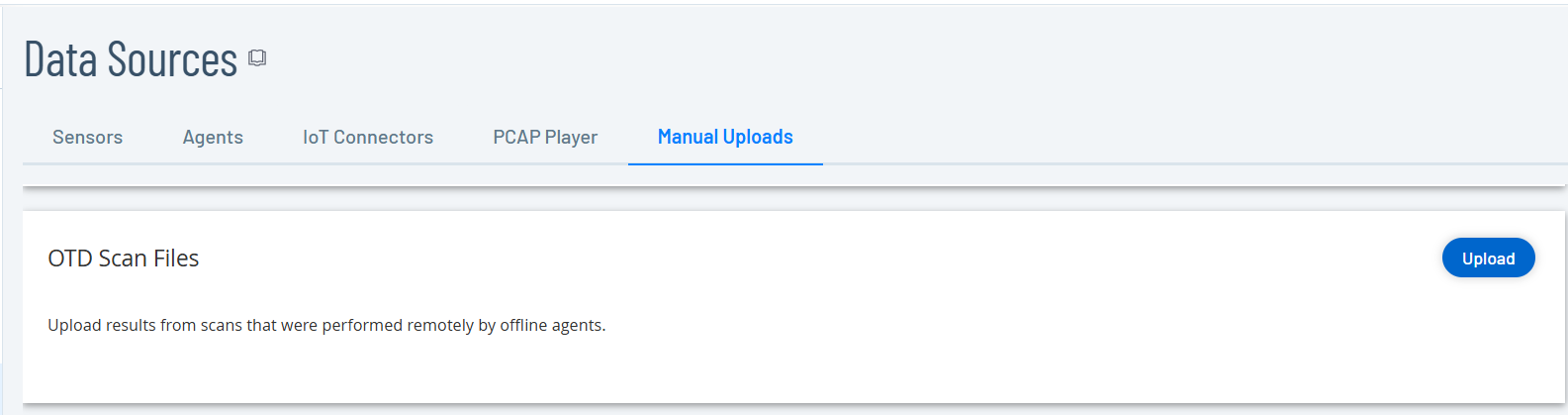Click the word Sources in the page title
The height and width of the screenshot is (415, 1568).
(x=172, y=59)
